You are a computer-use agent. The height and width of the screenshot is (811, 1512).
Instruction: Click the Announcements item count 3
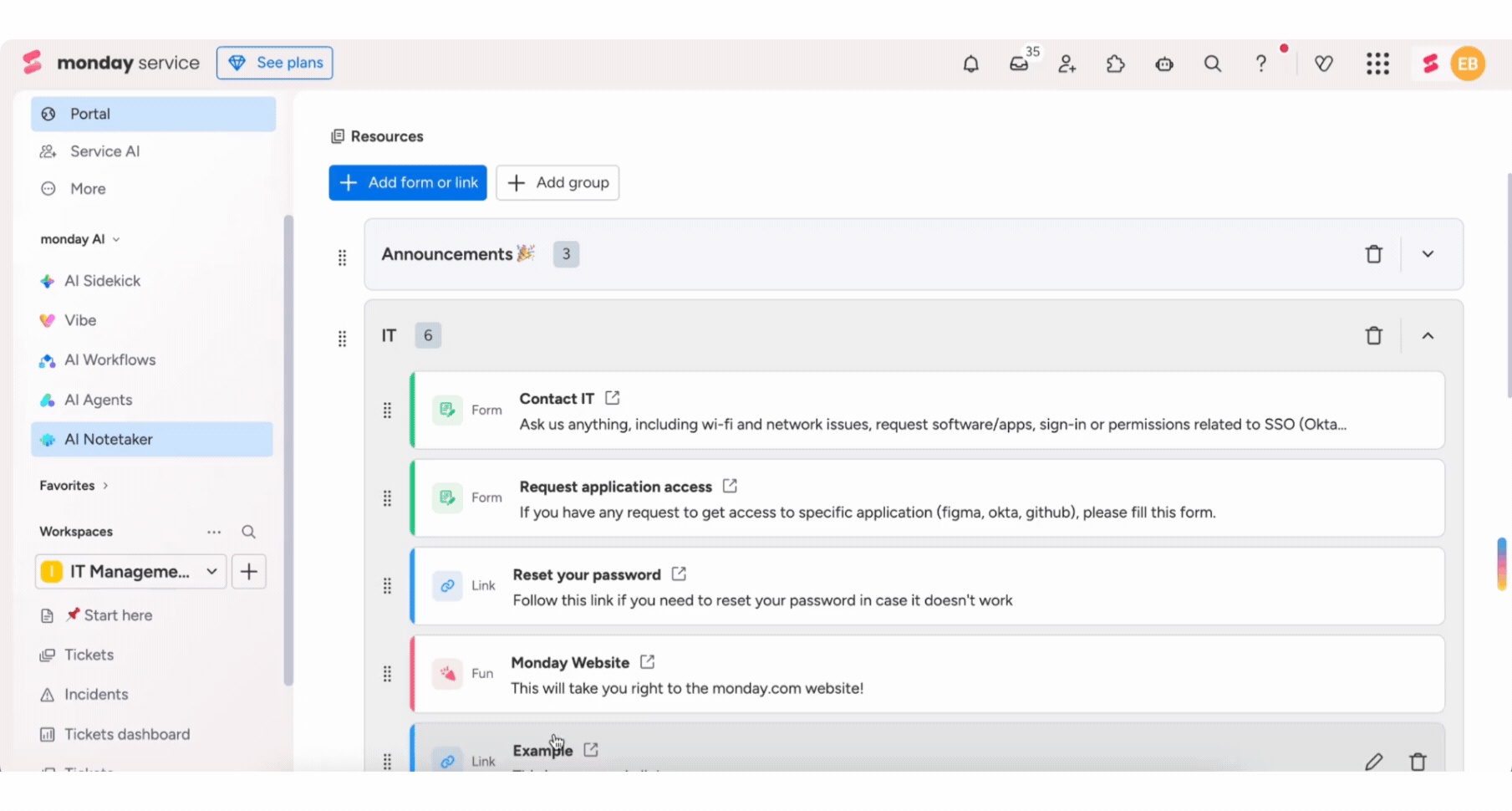pos(566,254)
